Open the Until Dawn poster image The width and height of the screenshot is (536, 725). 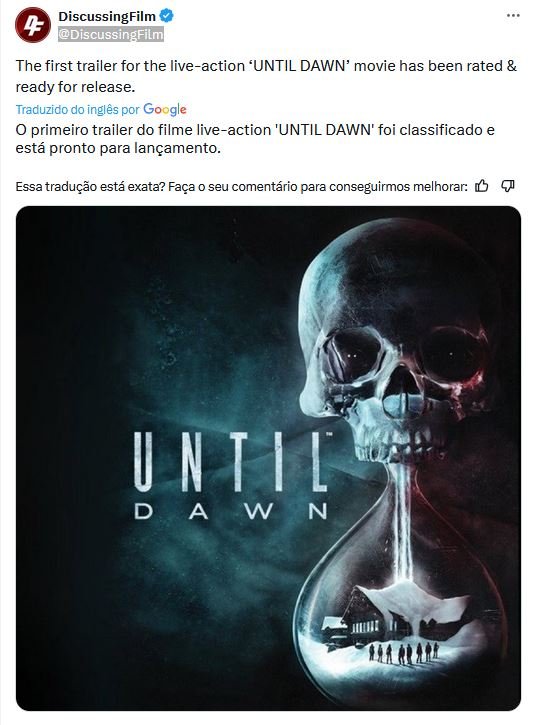(x=268, y=458)
